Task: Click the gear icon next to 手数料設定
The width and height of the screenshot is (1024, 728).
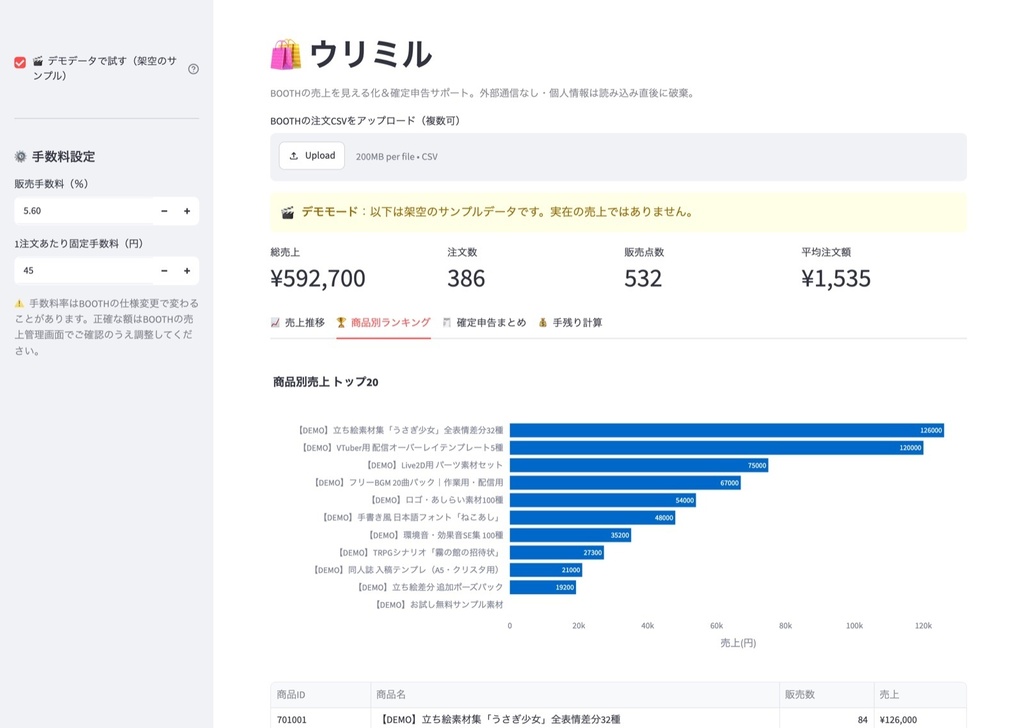Action: point(21,157)
